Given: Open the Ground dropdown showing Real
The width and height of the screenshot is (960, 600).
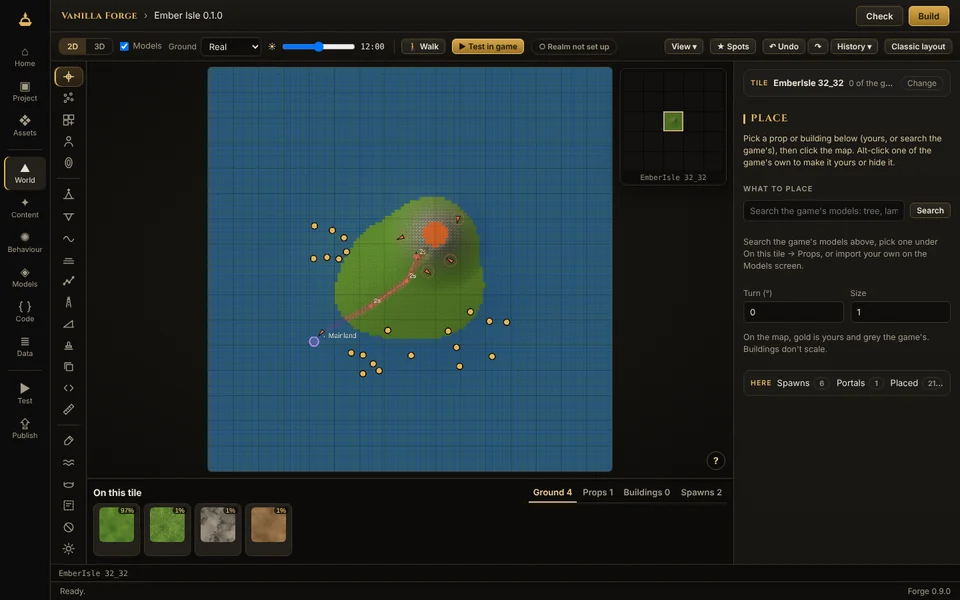Looking at the screenshot, I should point(231,47).
